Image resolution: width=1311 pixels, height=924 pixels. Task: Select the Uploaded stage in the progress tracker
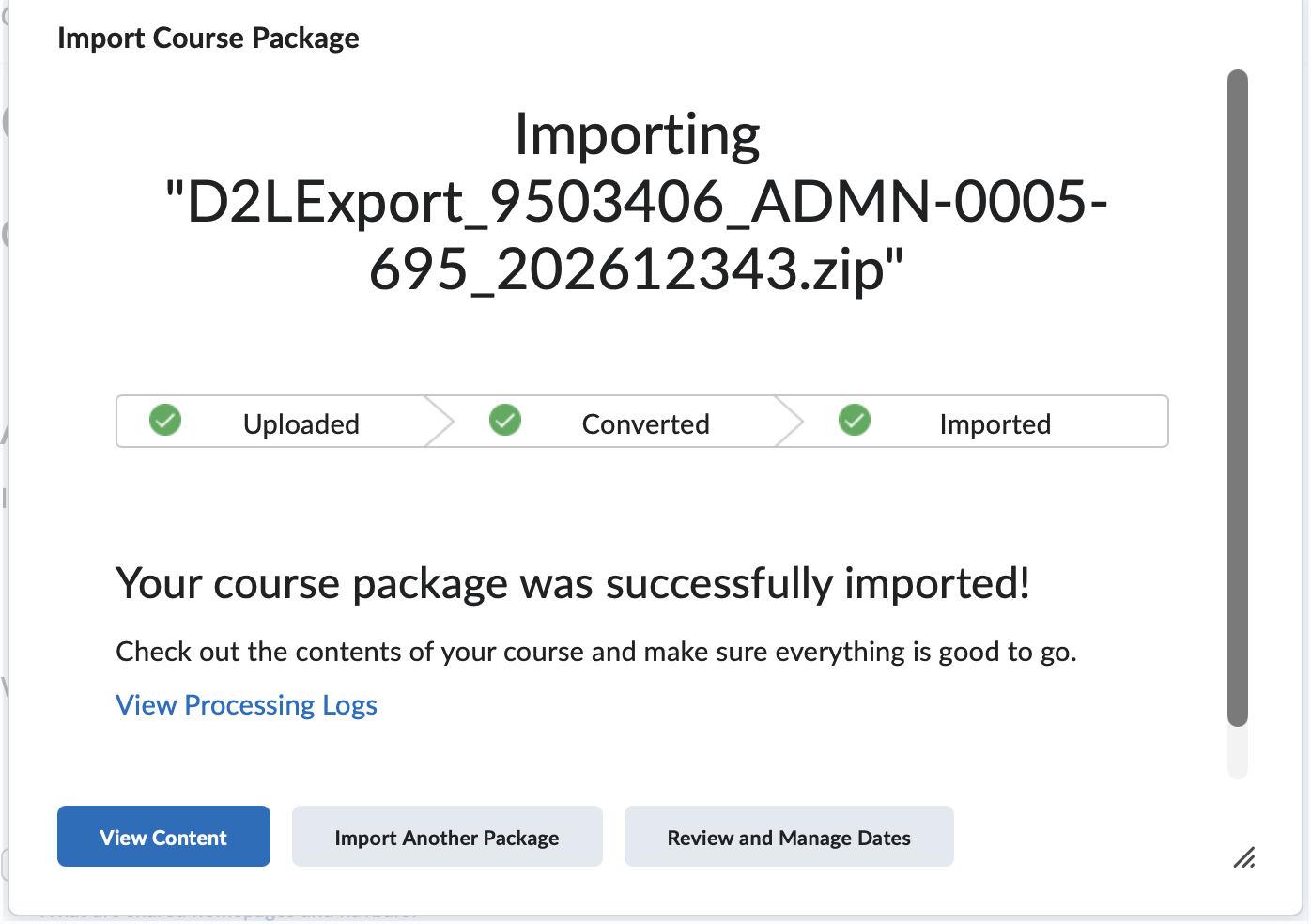tap(301, 423)
